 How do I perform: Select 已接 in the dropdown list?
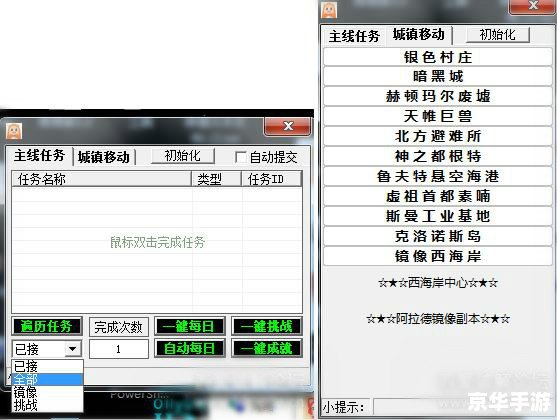48,366
